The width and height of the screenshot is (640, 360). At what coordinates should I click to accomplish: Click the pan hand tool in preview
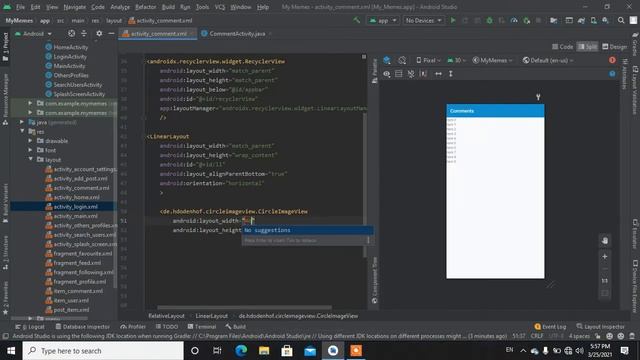tap(604, 240)
